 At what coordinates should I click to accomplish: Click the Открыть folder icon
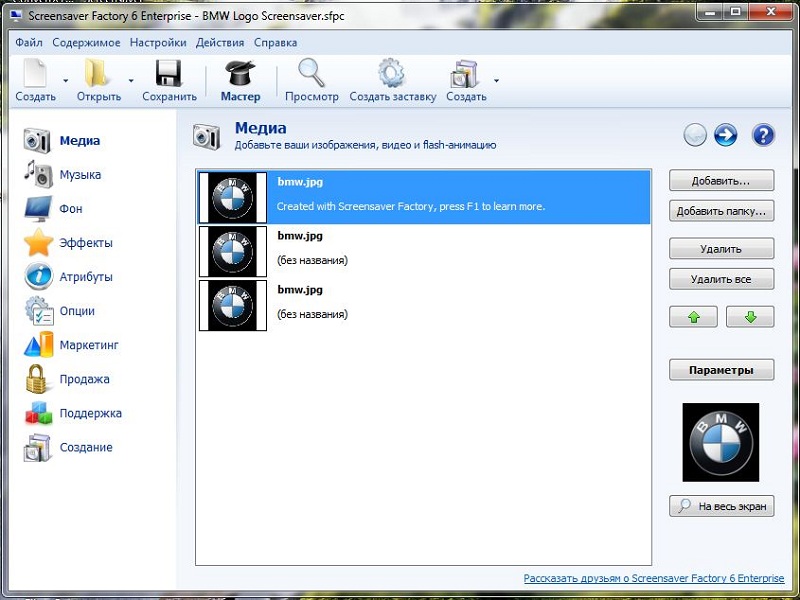coord(97,73)
